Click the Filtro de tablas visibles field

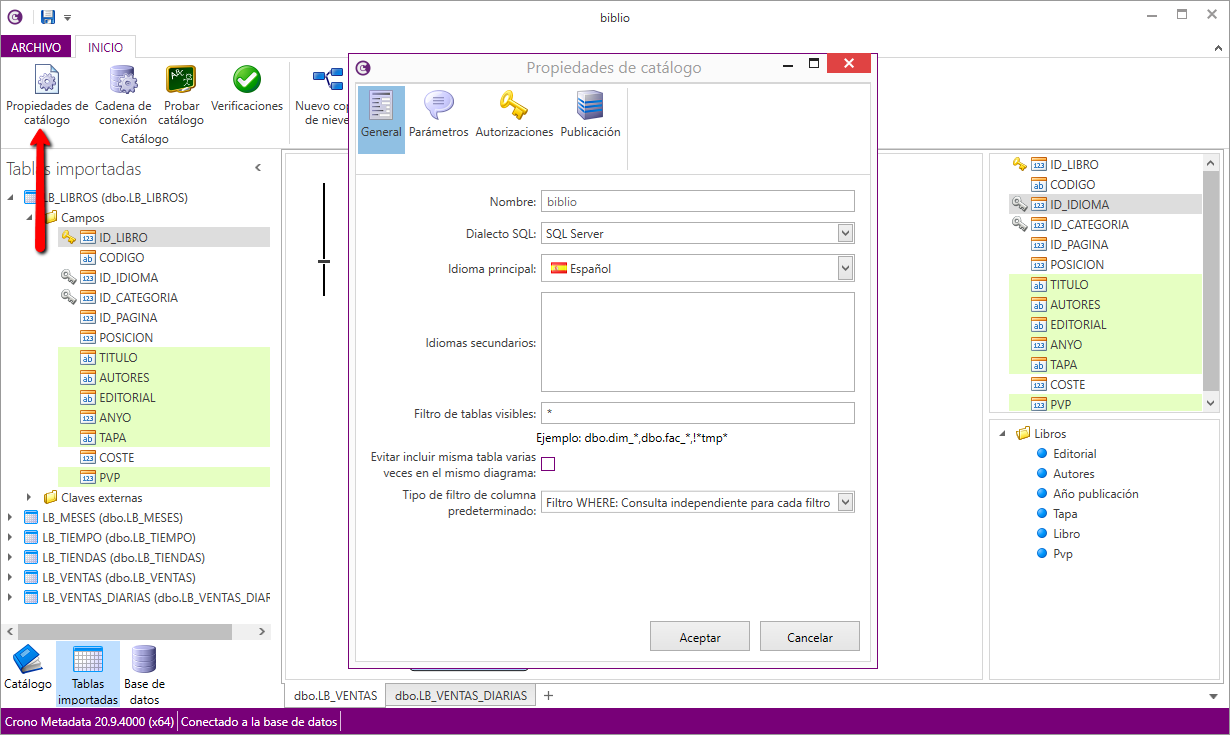tap(697, 413)
